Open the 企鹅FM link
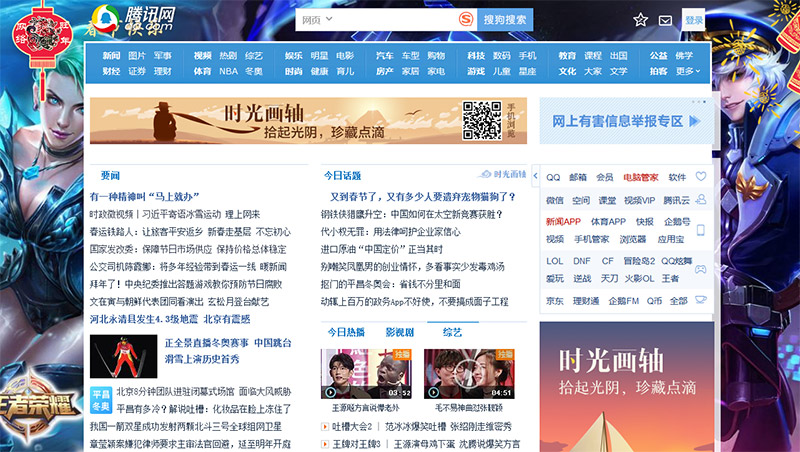800x452 pixels. 623,301
